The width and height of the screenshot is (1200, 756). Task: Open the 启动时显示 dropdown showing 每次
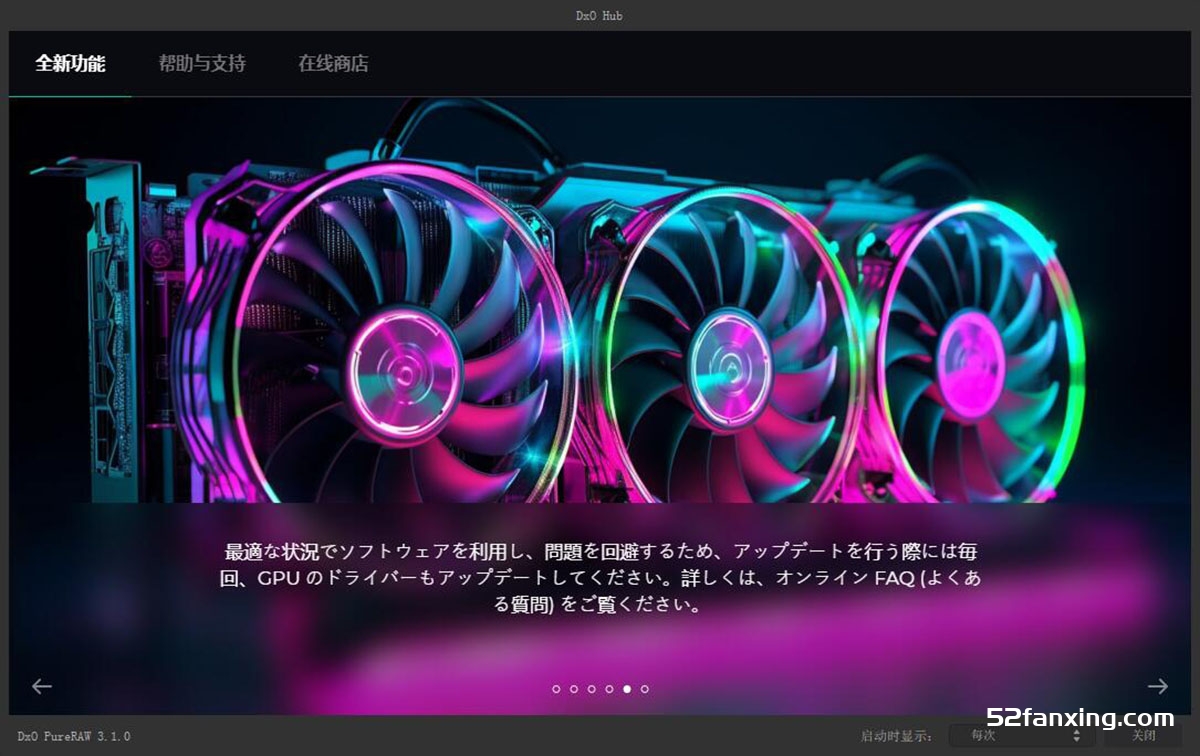(1021, 736)
